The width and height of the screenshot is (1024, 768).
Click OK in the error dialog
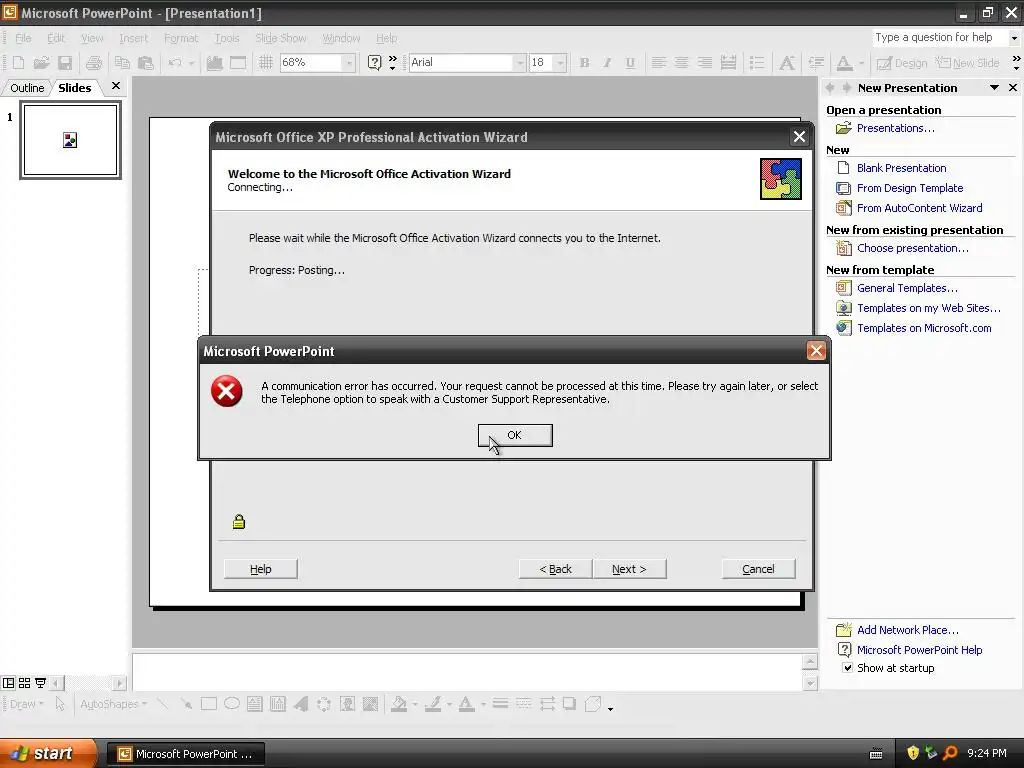click(515, 435)
